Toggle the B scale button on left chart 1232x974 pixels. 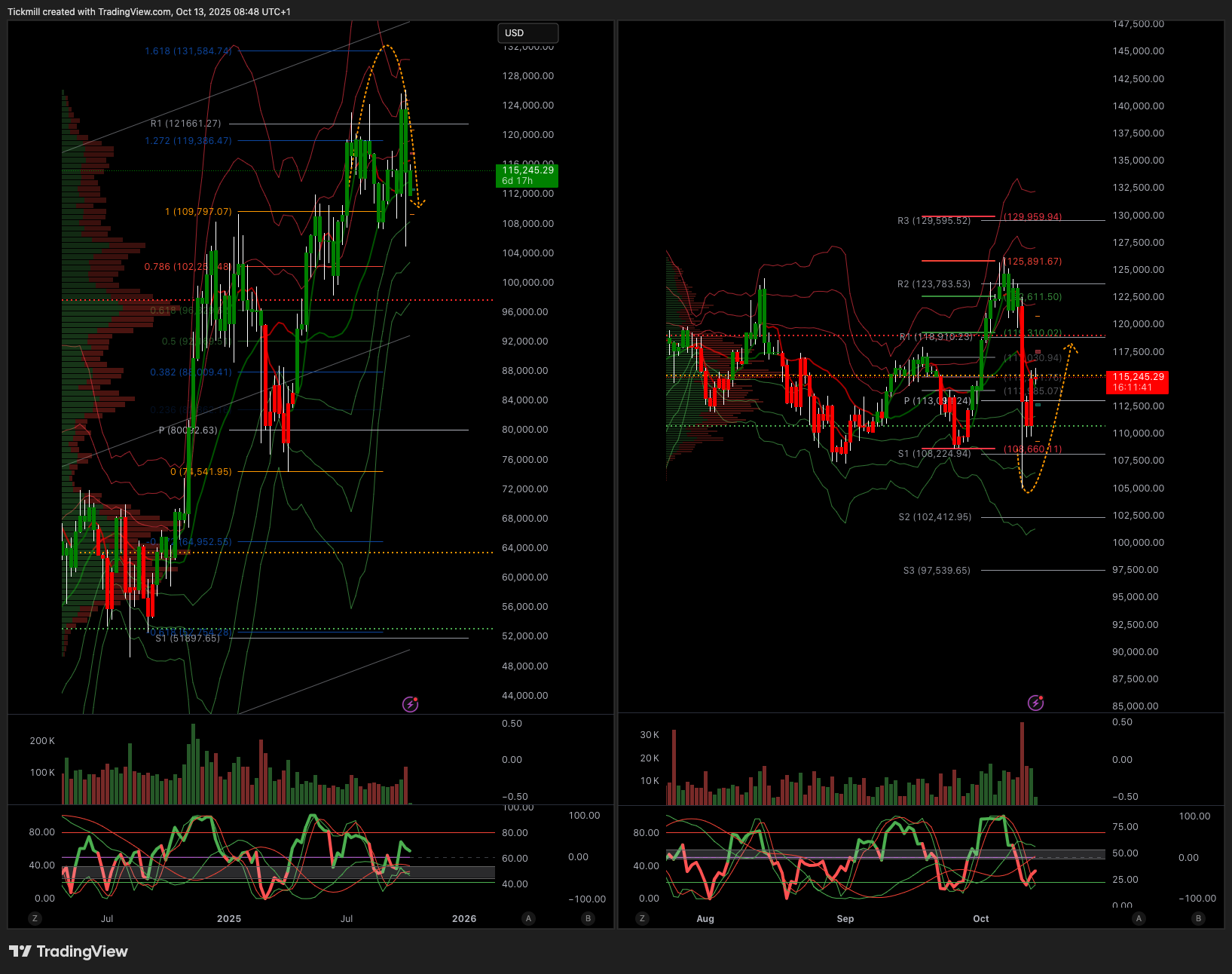(588, 918)
